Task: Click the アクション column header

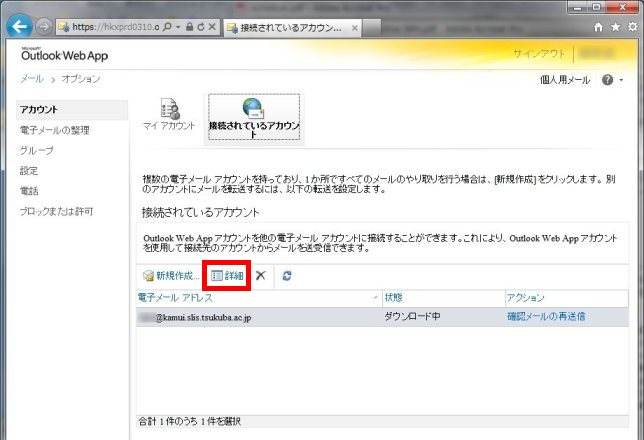Action: [x=566, y=298]
